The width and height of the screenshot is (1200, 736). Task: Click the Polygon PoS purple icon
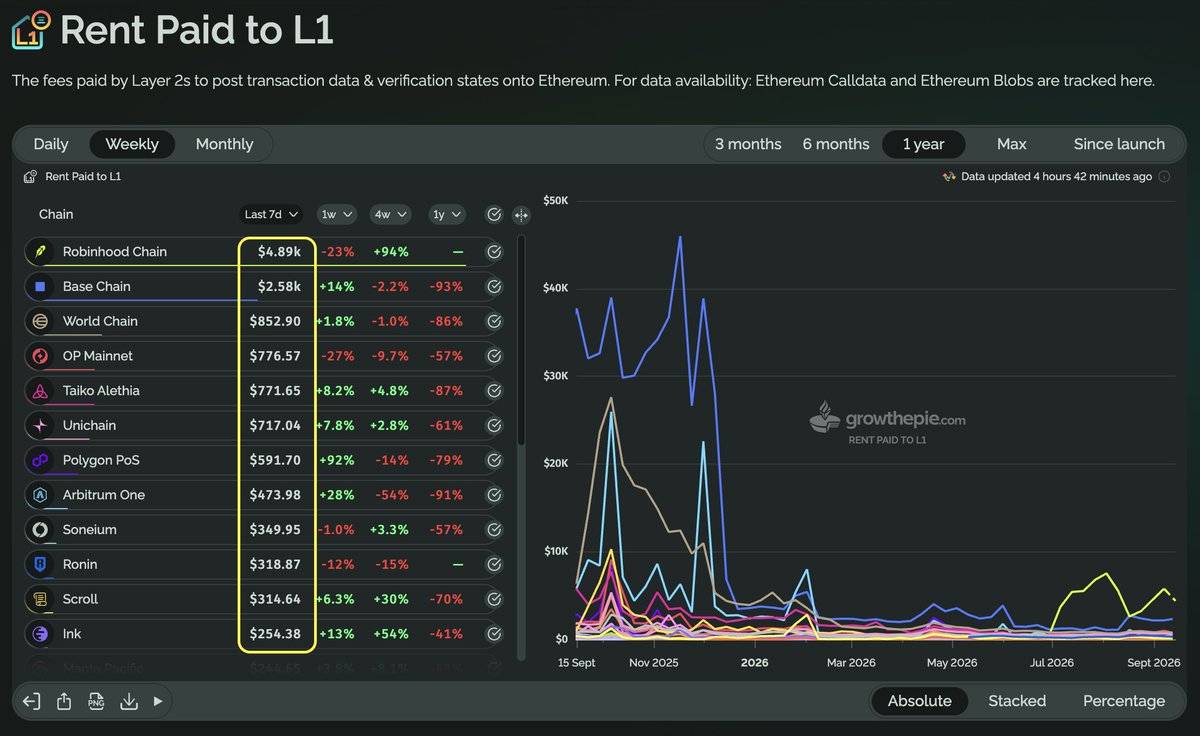point(40,461)
